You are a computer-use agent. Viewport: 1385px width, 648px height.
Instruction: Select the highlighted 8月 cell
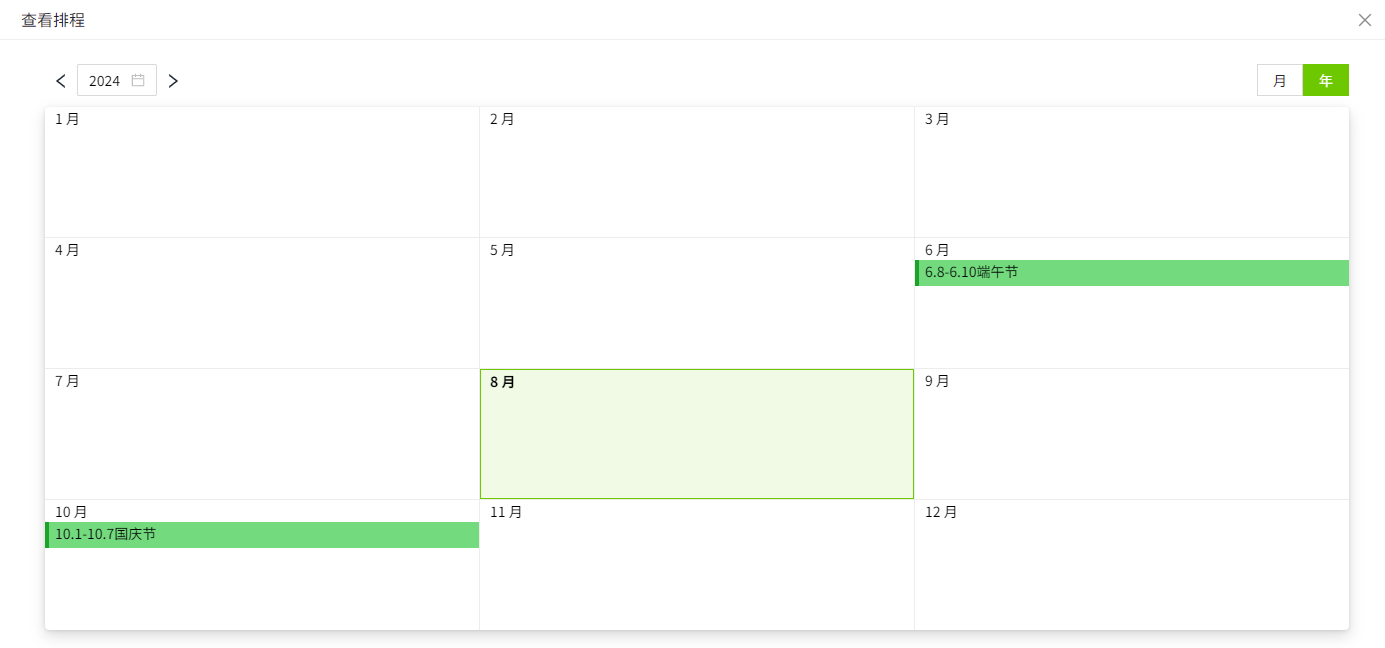[x=697, y=435]
